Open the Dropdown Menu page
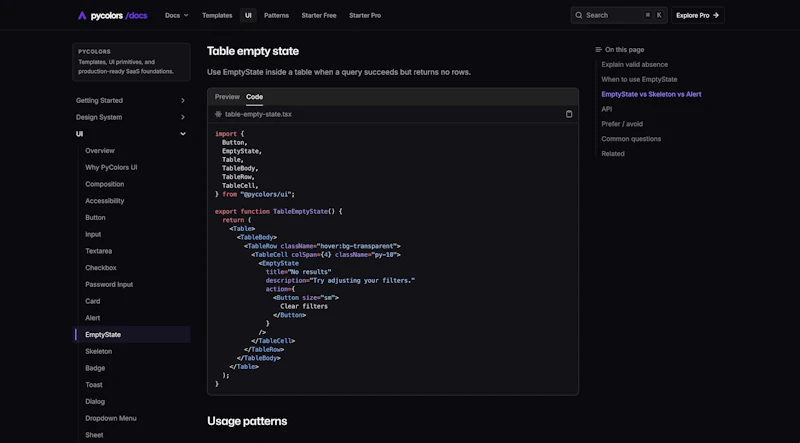The image size is (800, 443). (x=111, y=419)
